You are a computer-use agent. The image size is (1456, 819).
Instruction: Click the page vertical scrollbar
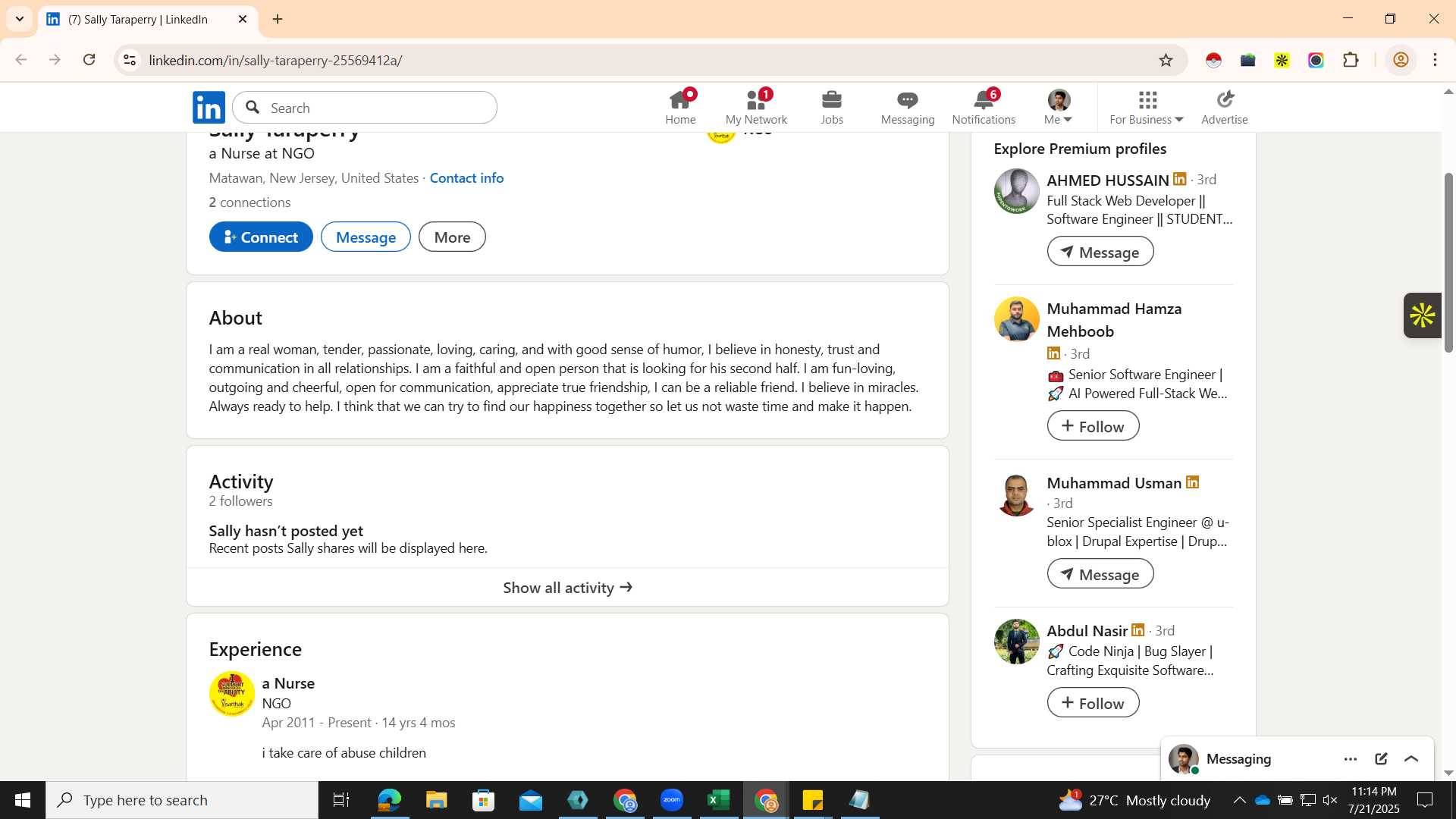pos(1448,262)
